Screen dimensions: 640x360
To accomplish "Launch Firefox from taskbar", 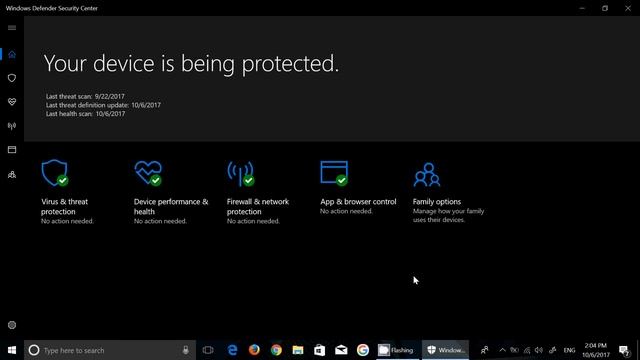I will coord(254,350).
